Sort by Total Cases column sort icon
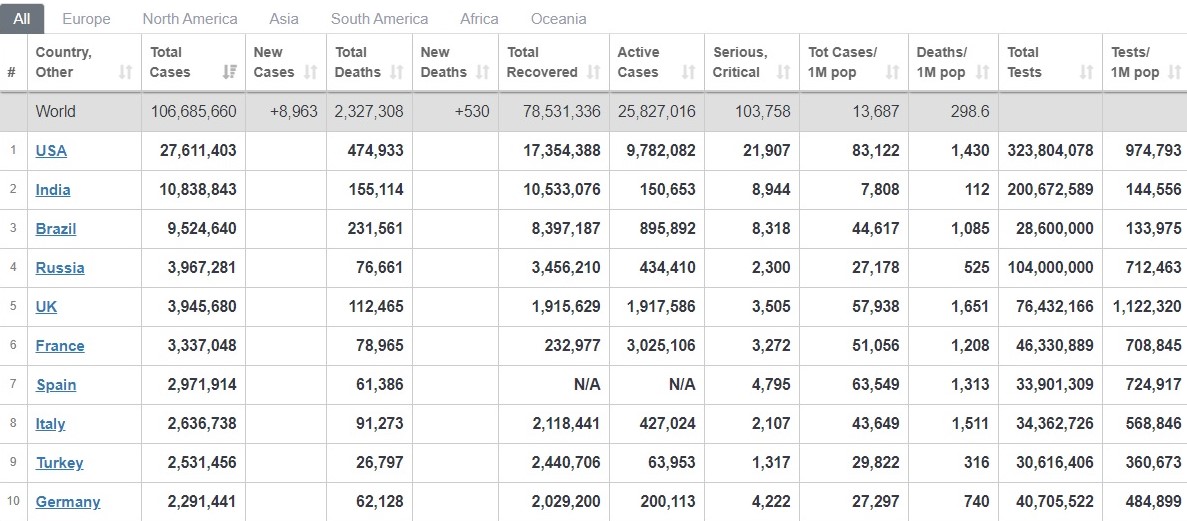 point(230,72)
